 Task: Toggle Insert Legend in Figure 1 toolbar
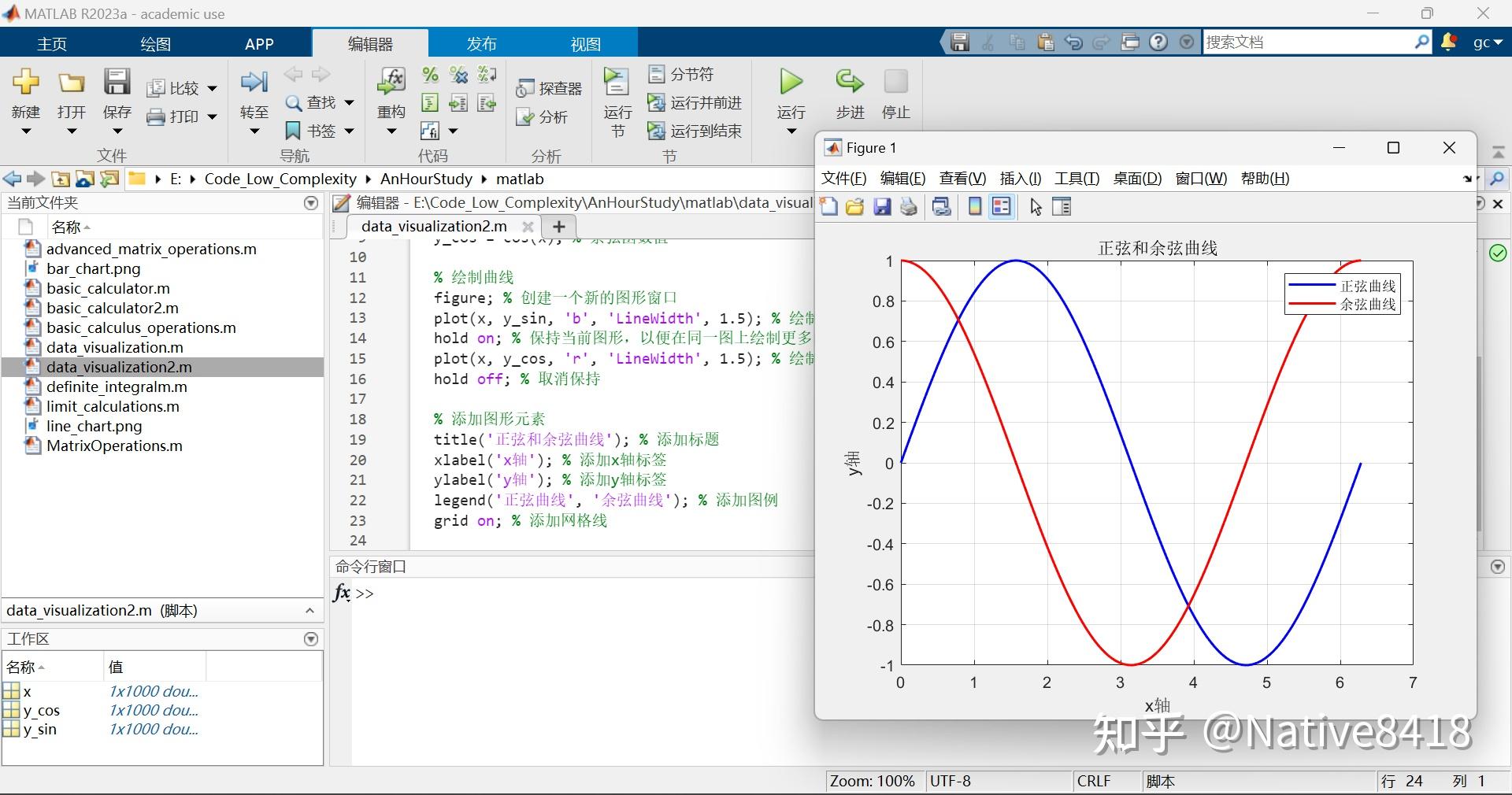click(1001, 207)
